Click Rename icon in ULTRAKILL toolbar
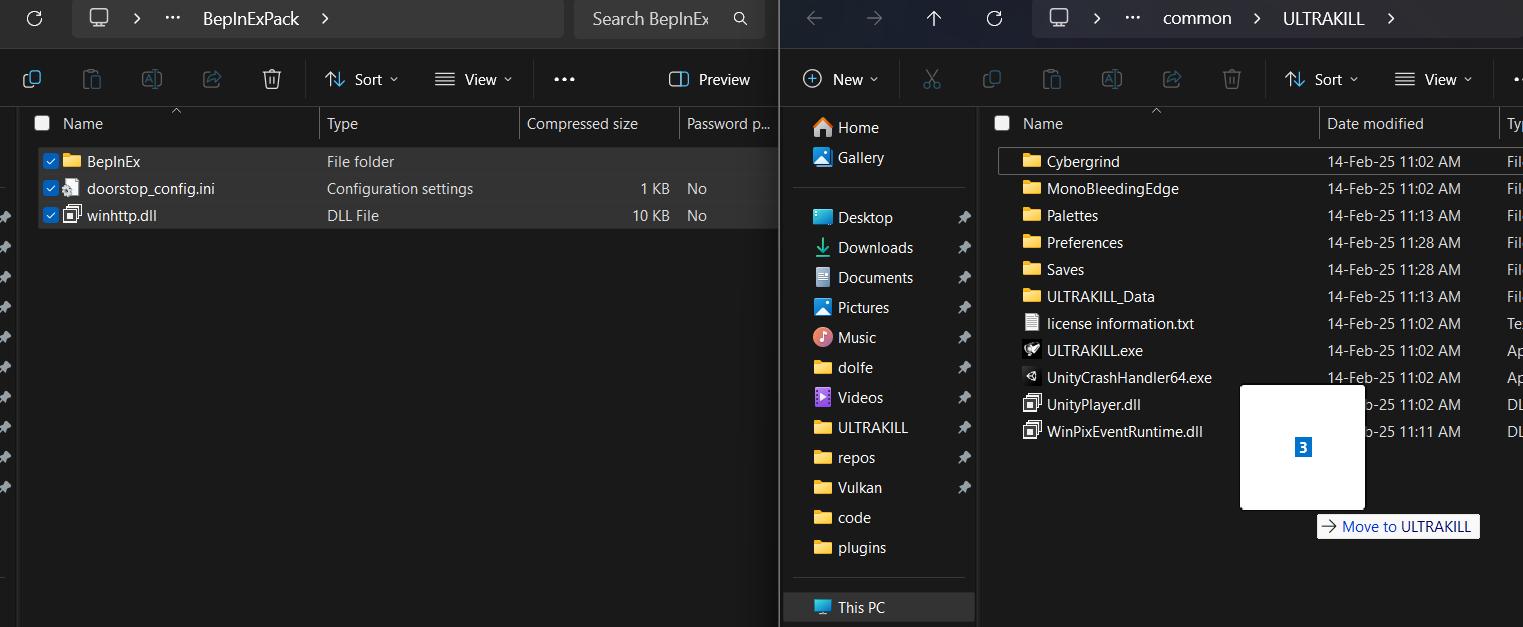Screen dimensions: 1523x627 click(x=1112, y=79)
